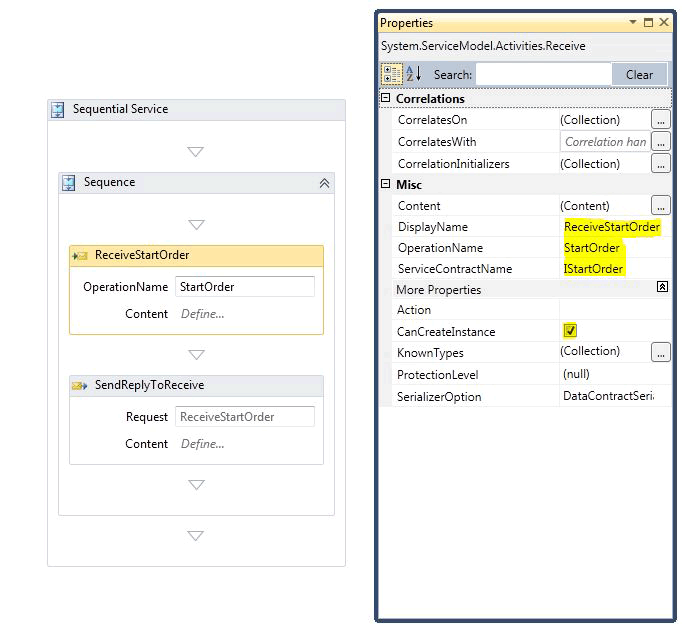Click Clear button in Properties search

point(639,74)
